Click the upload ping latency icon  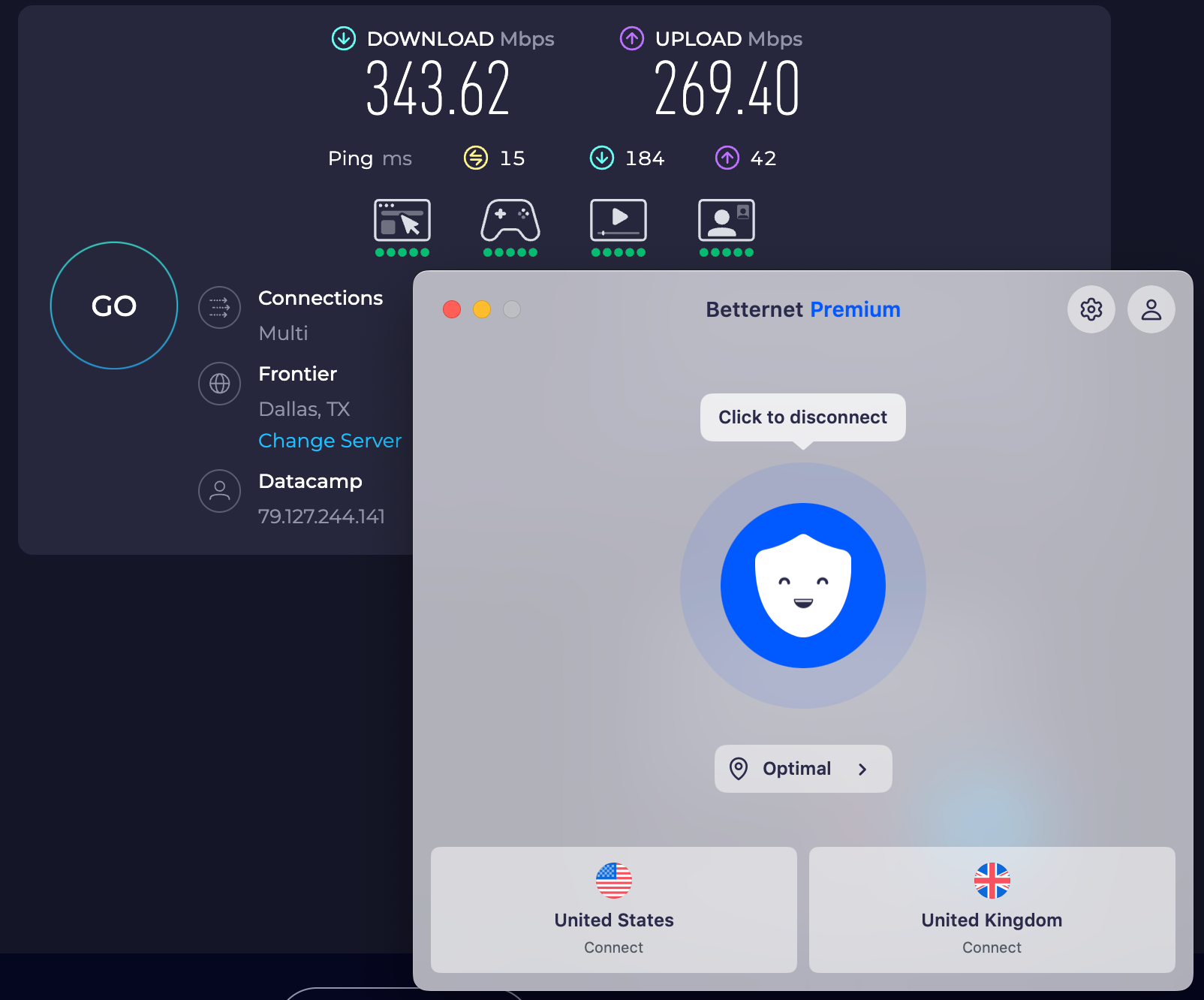click(727, 158)
